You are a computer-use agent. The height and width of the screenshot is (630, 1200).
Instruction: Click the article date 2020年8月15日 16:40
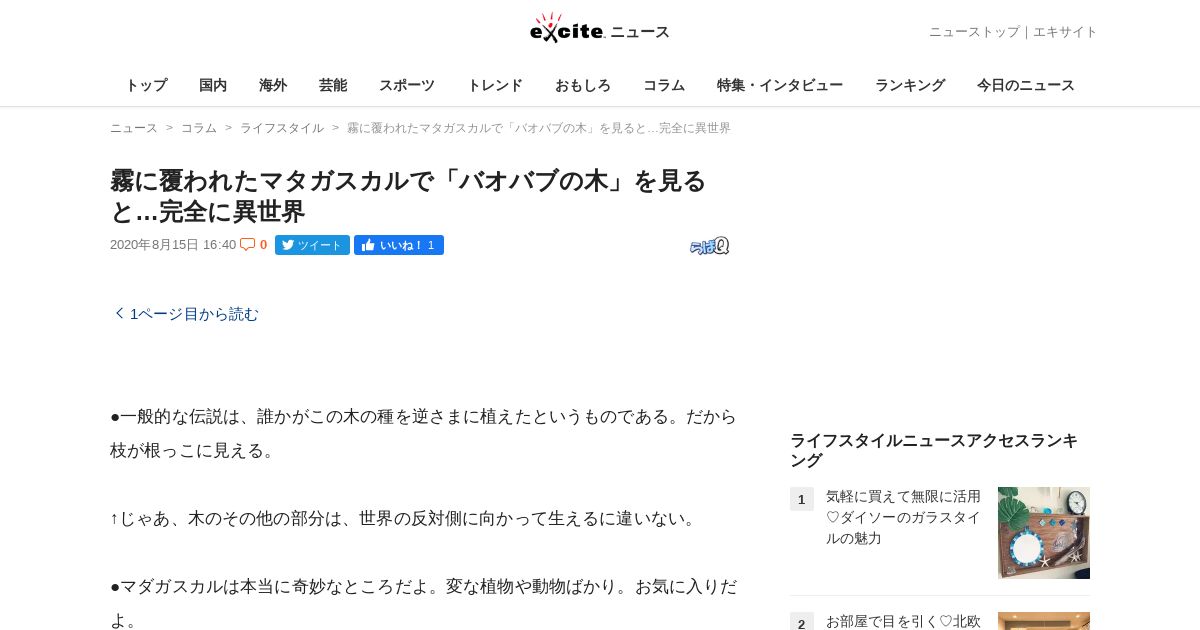pyautogui.click(x=173, y=245)
